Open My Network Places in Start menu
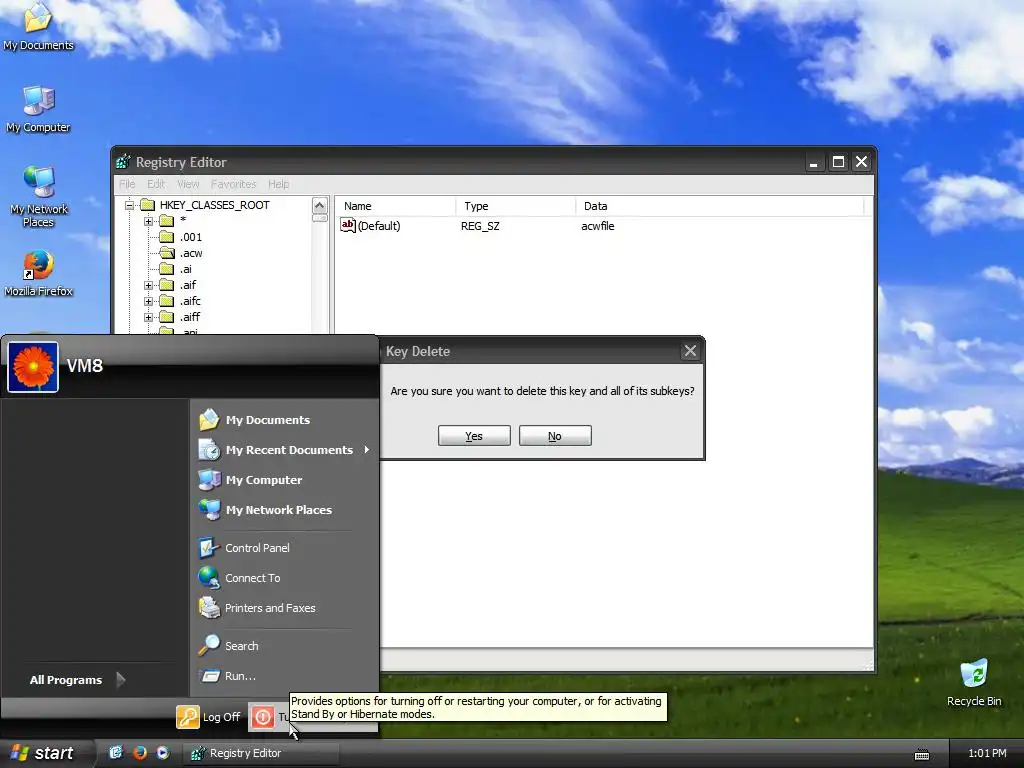The width and height of the screenshot is (1024, 768). click(265, 510)
